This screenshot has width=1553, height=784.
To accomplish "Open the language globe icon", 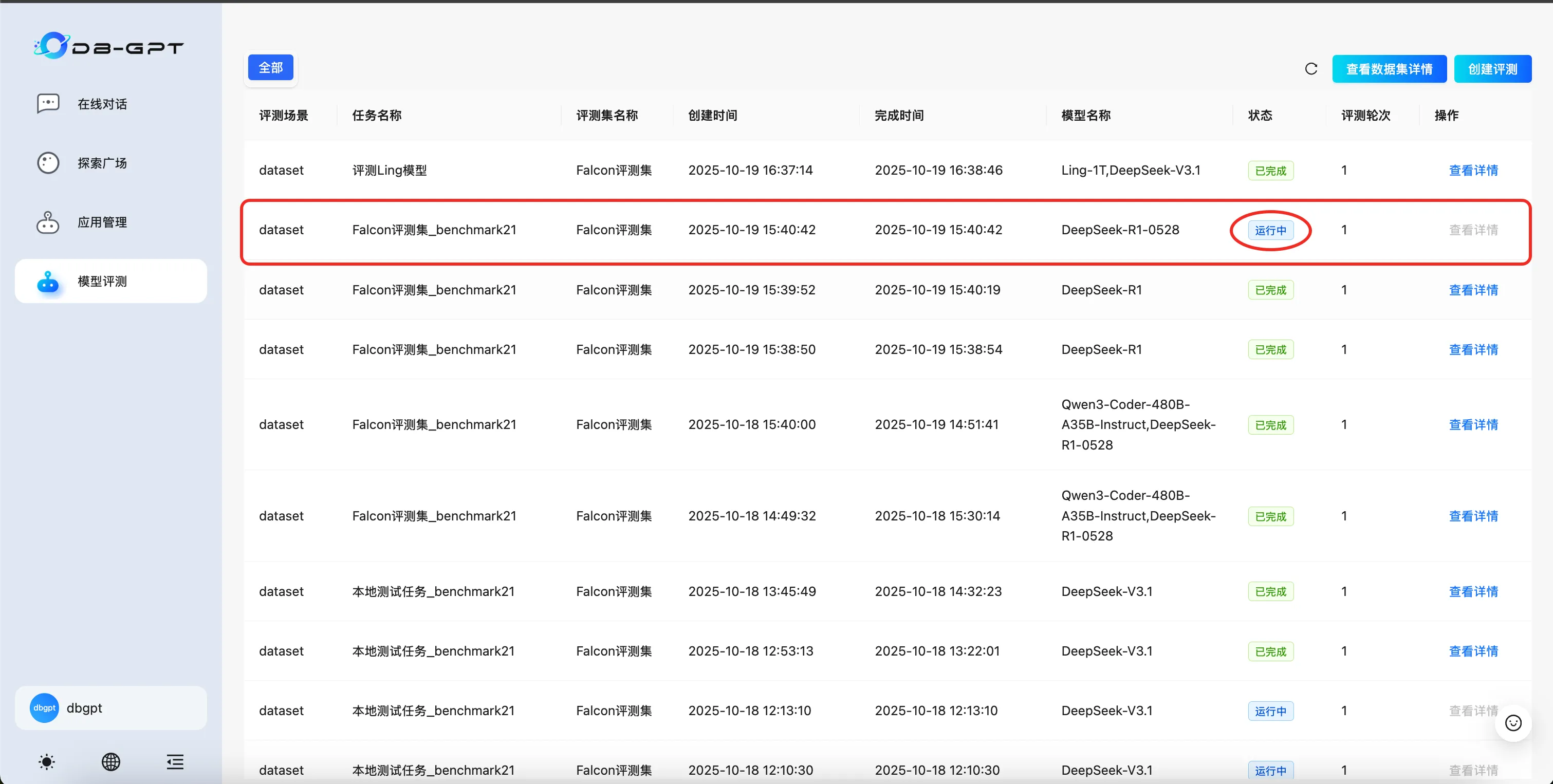I will pos(111,762).
